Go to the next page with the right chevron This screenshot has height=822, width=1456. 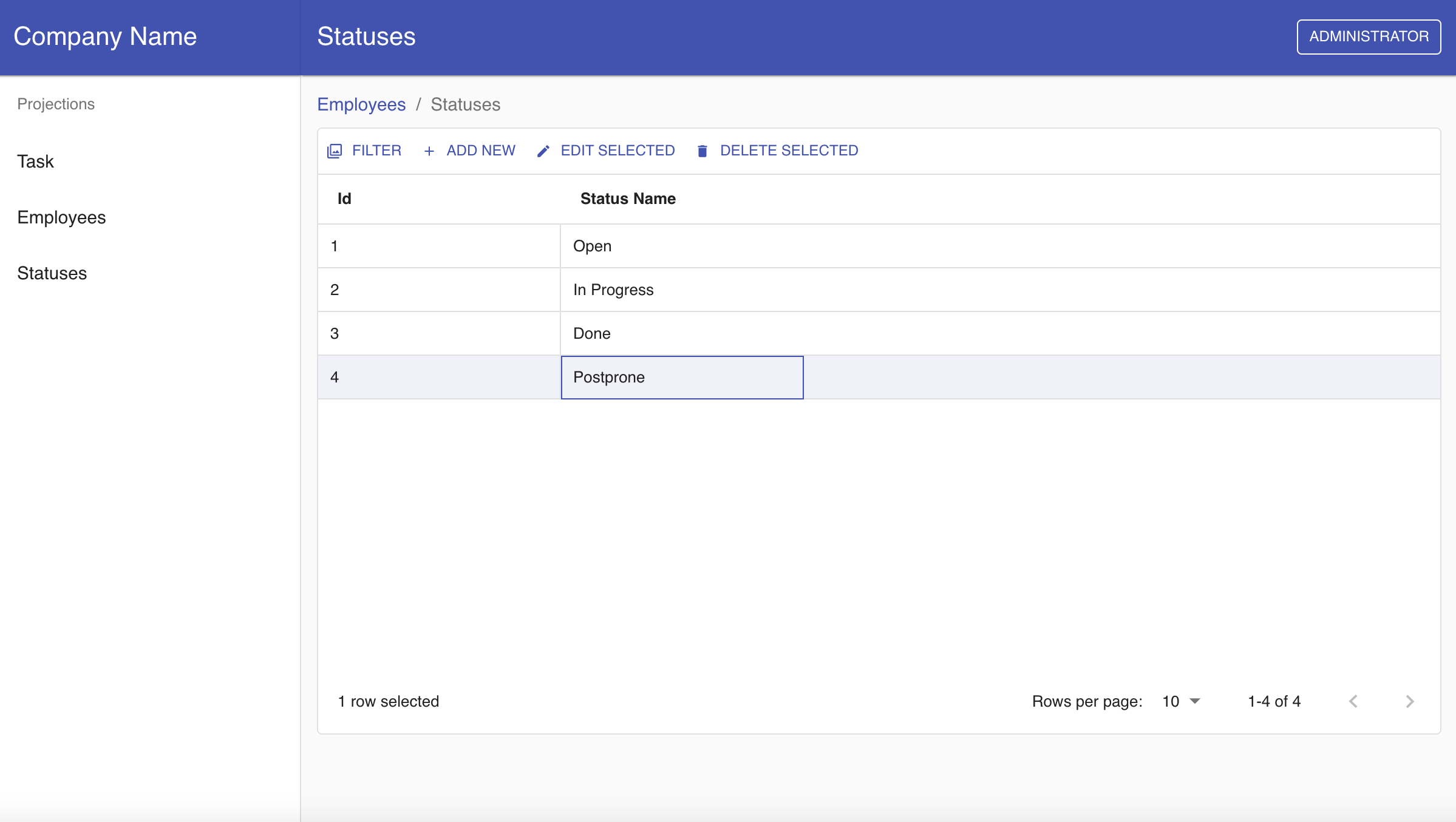point(1409,701)
